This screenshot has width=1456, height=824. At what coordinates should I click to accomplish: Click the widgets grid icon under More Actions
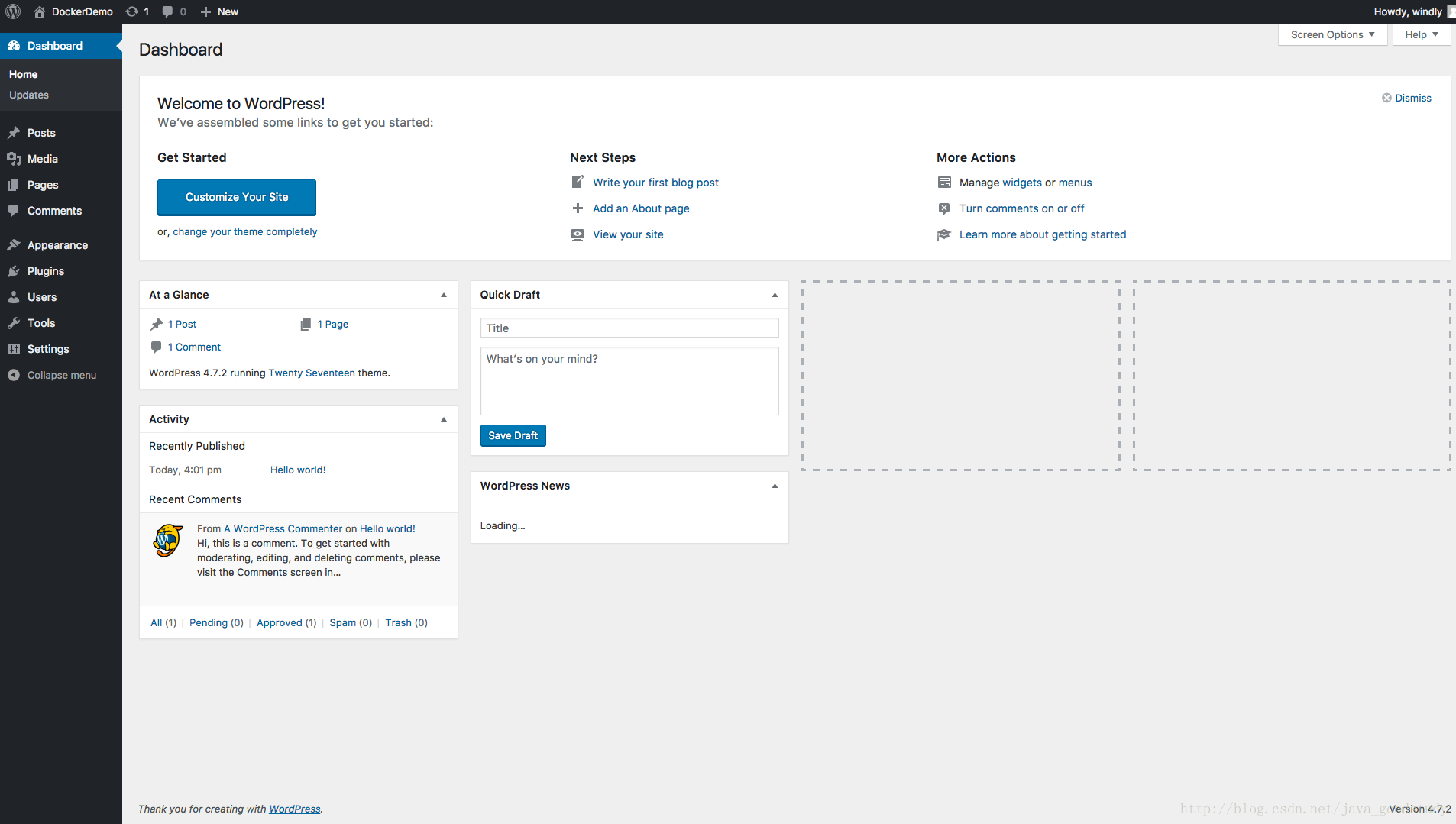pos(944,183)
